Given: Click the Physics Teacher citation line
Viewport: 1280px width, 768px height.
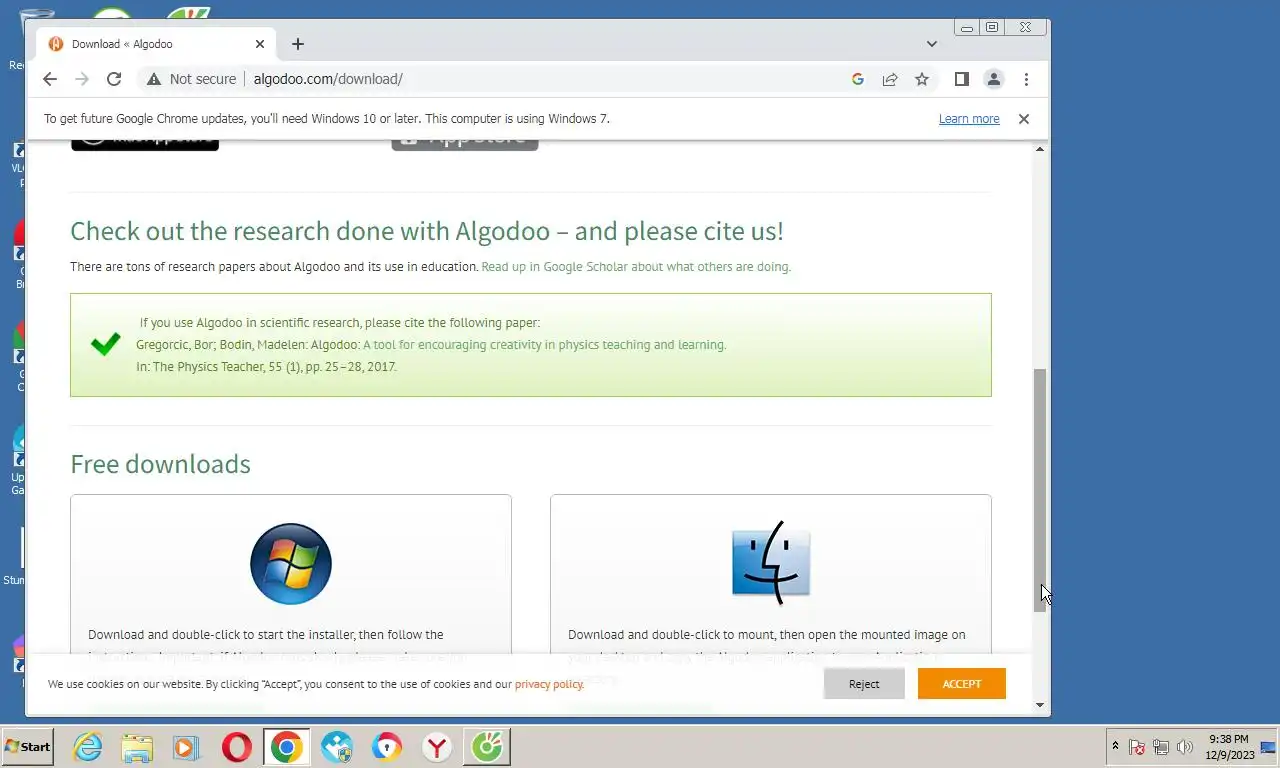Looking at the screenshot, I should (266, 367).
